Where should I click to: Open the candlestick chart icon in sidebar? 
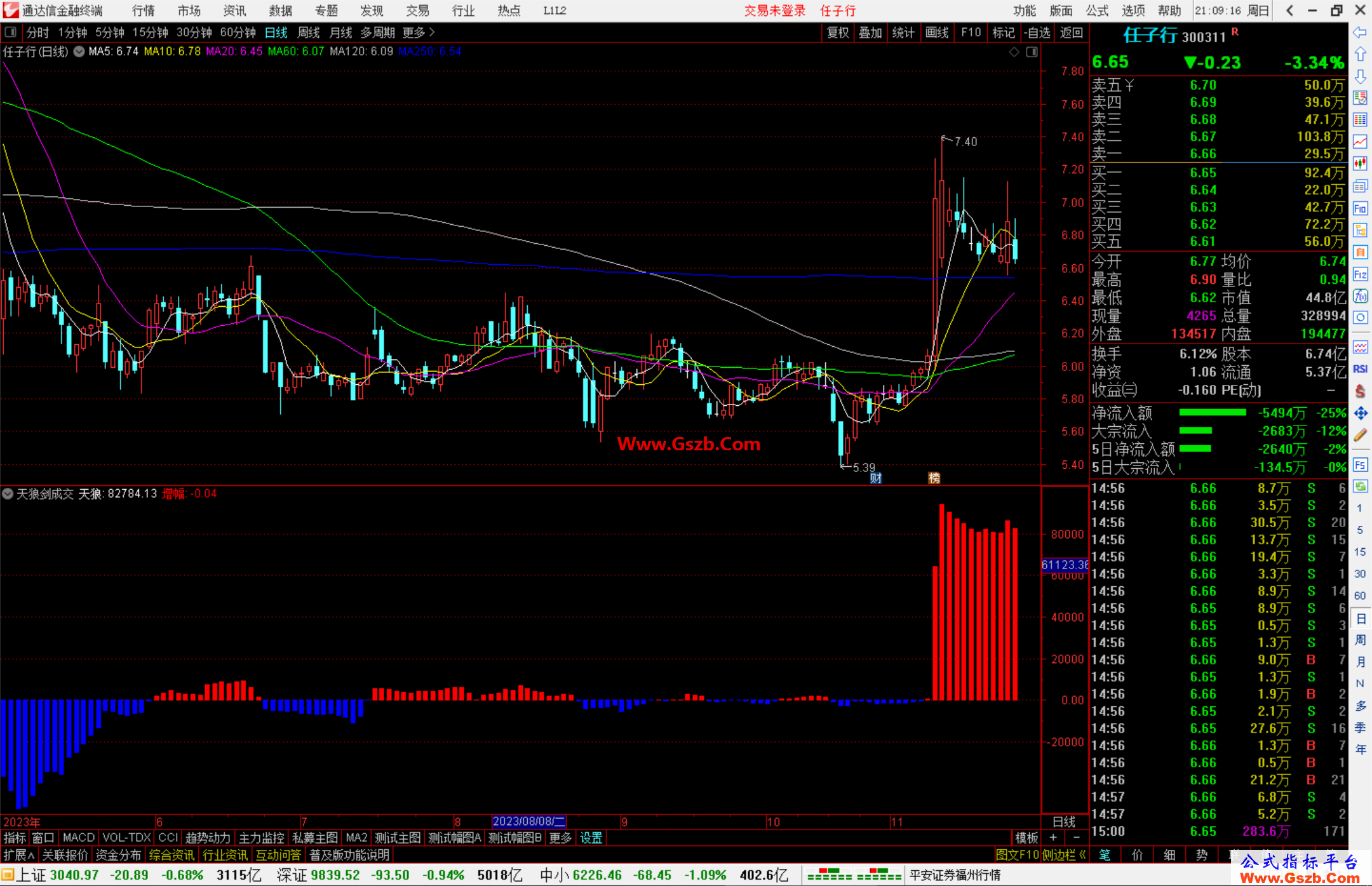click(1360, 164)
